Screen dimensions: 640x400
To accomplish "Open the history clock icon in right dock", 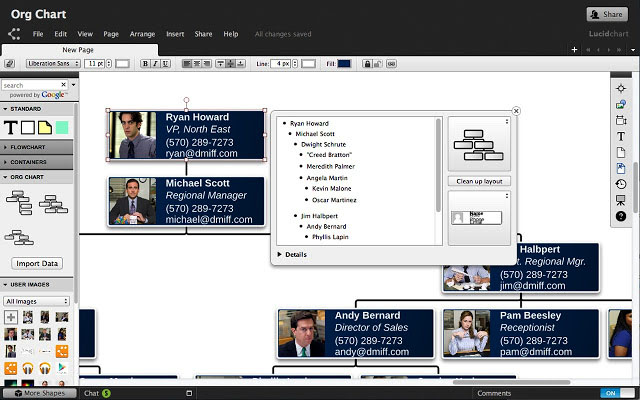I will click(x=621, y=184).
